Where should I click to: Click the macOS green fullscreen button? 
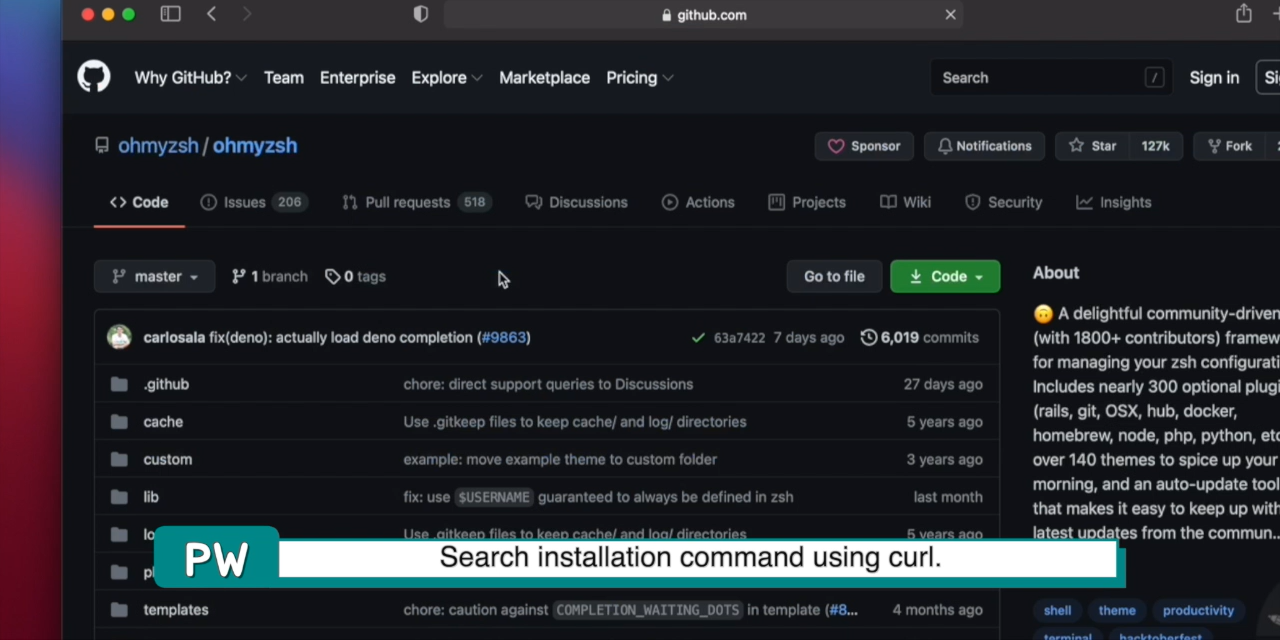tap(128, 14)
